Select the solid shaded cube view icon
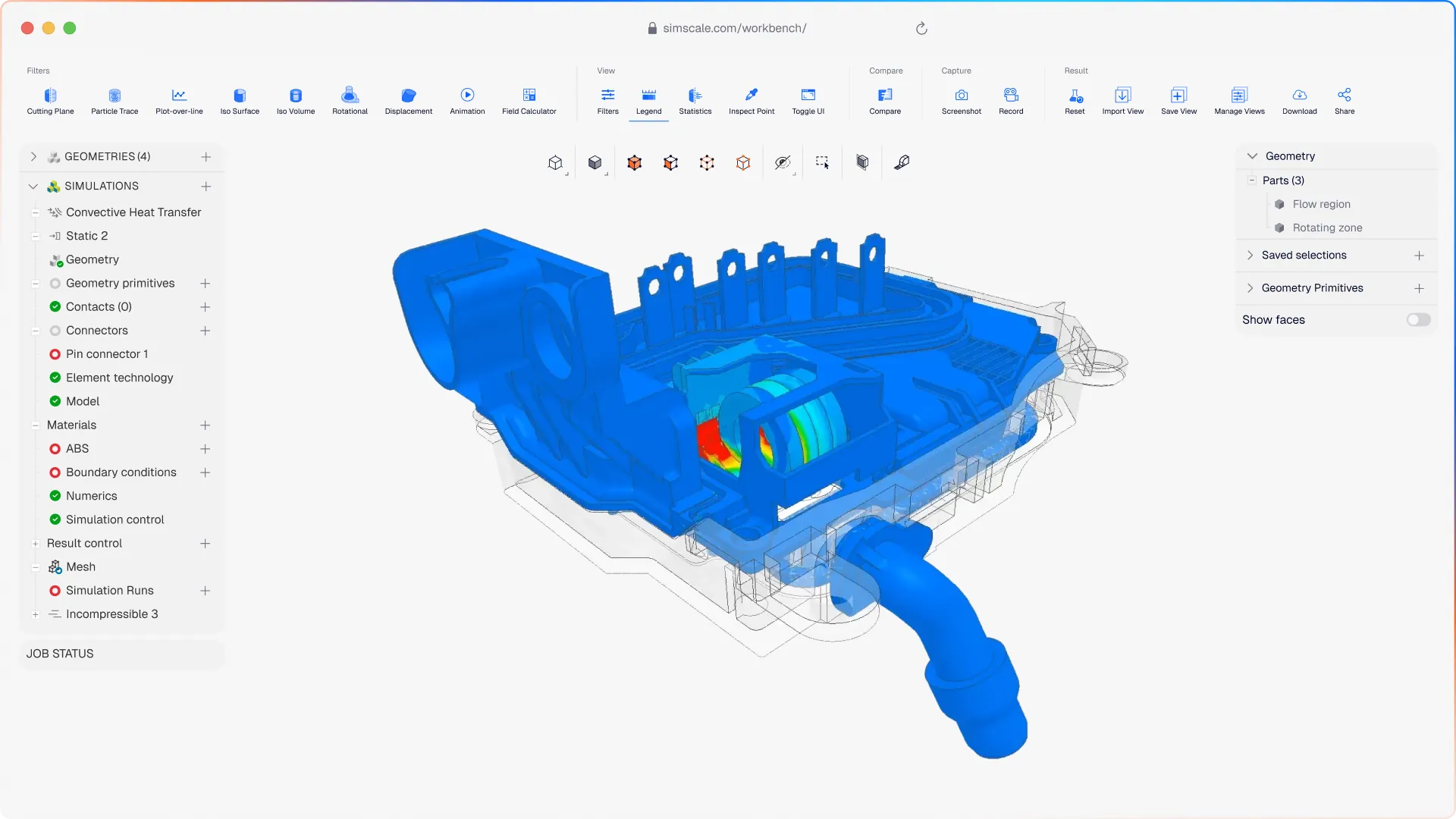This screenshot has width=1456, height=819. [x=595, y=162]
